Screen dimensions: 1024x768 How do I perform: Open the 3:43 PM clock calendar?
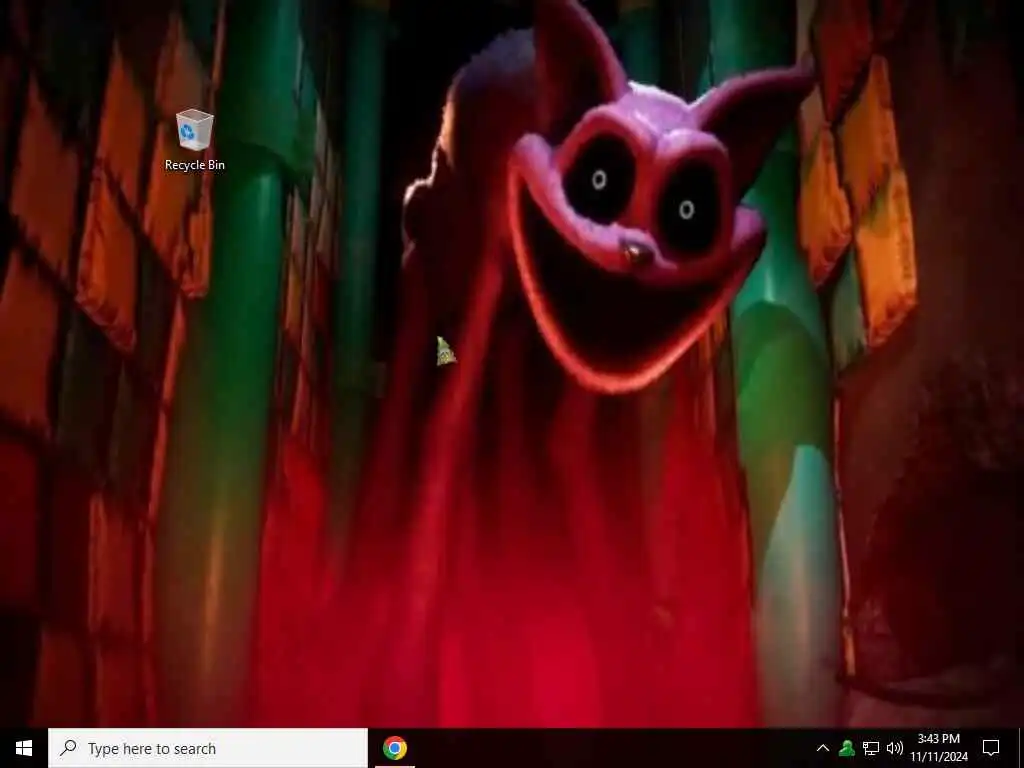tap(939, 748)
